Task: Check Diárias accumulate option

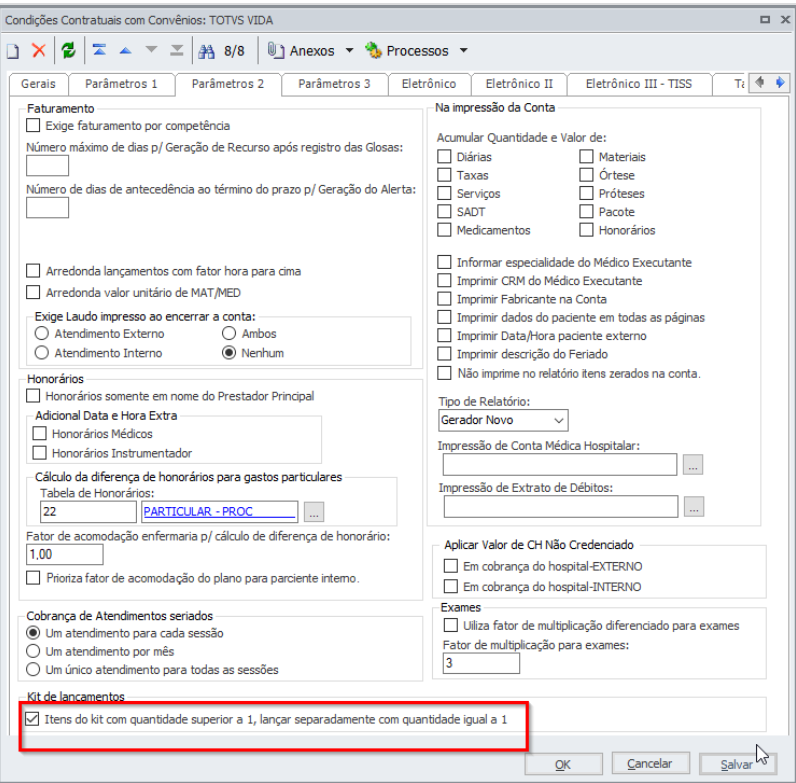Action: tap(444, 156)
